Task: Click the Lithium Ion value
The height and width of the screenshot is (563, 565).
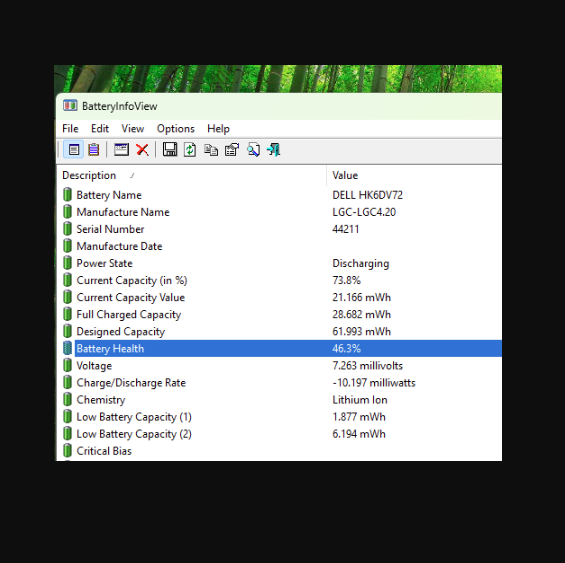Action: tap(360, 399)
